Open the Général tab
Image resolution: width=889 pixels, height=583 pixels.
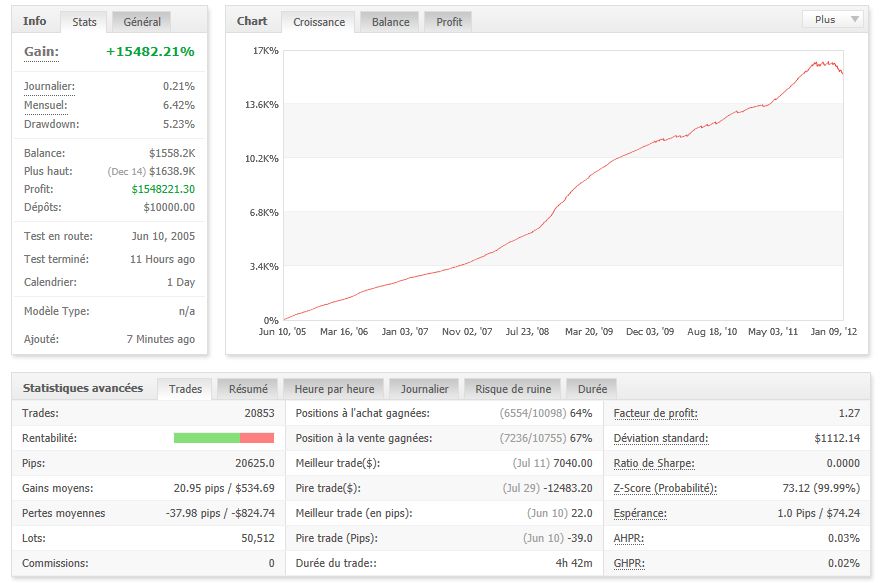[142, 22]
